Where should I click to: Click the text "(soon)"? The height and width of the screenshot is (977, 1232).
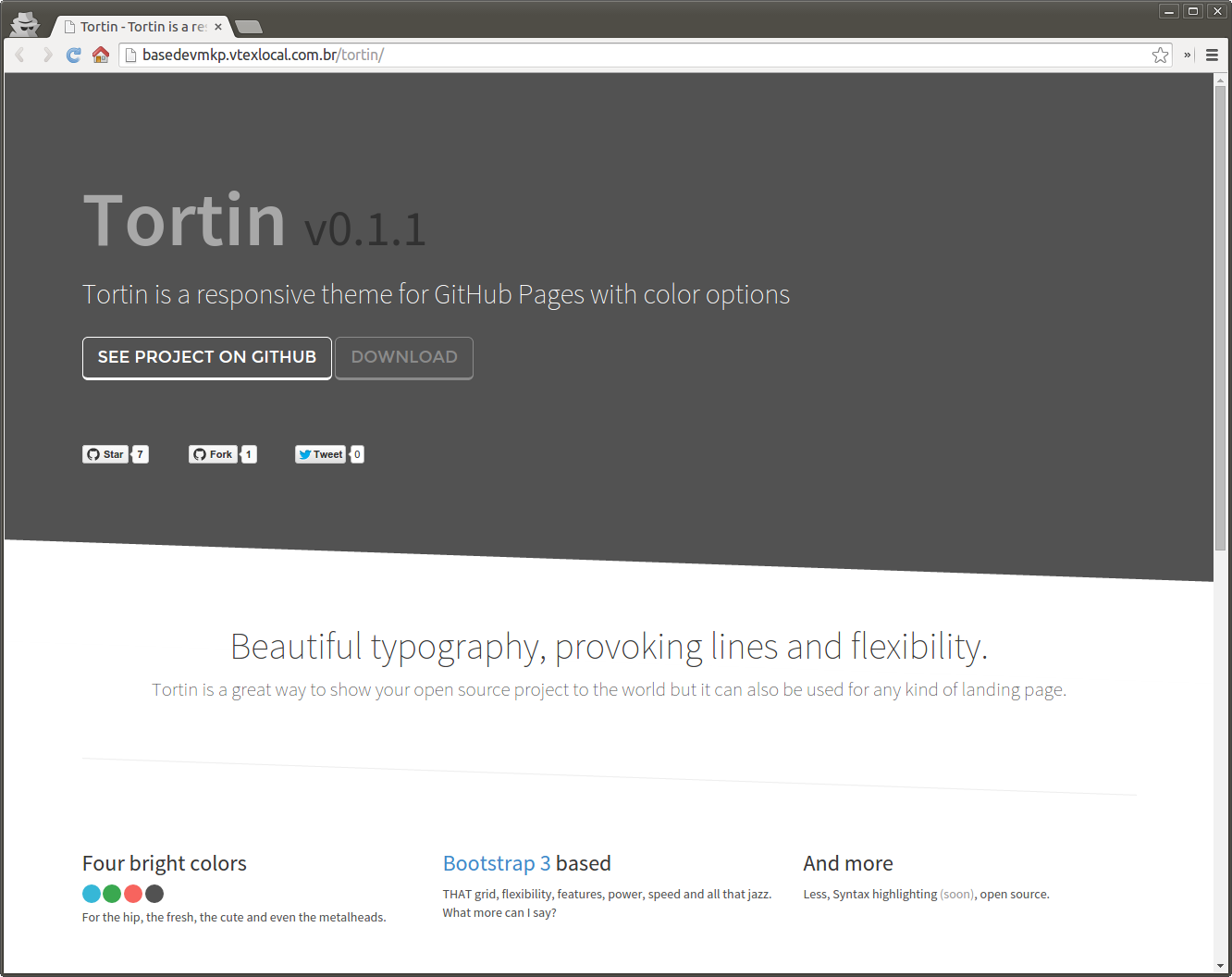tap(957, 894)
